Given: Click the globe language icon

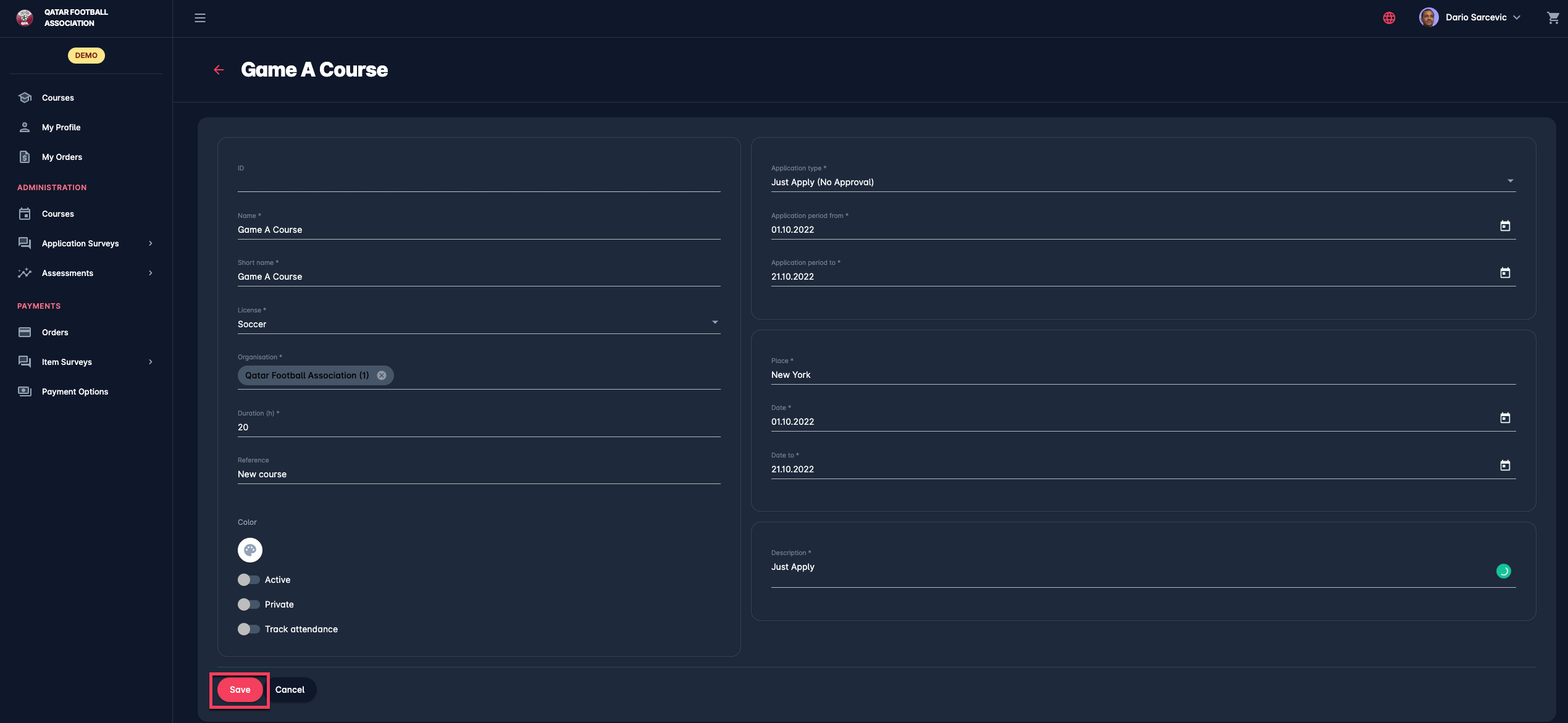Looking at the screenshot, I should coord(1389,18).
